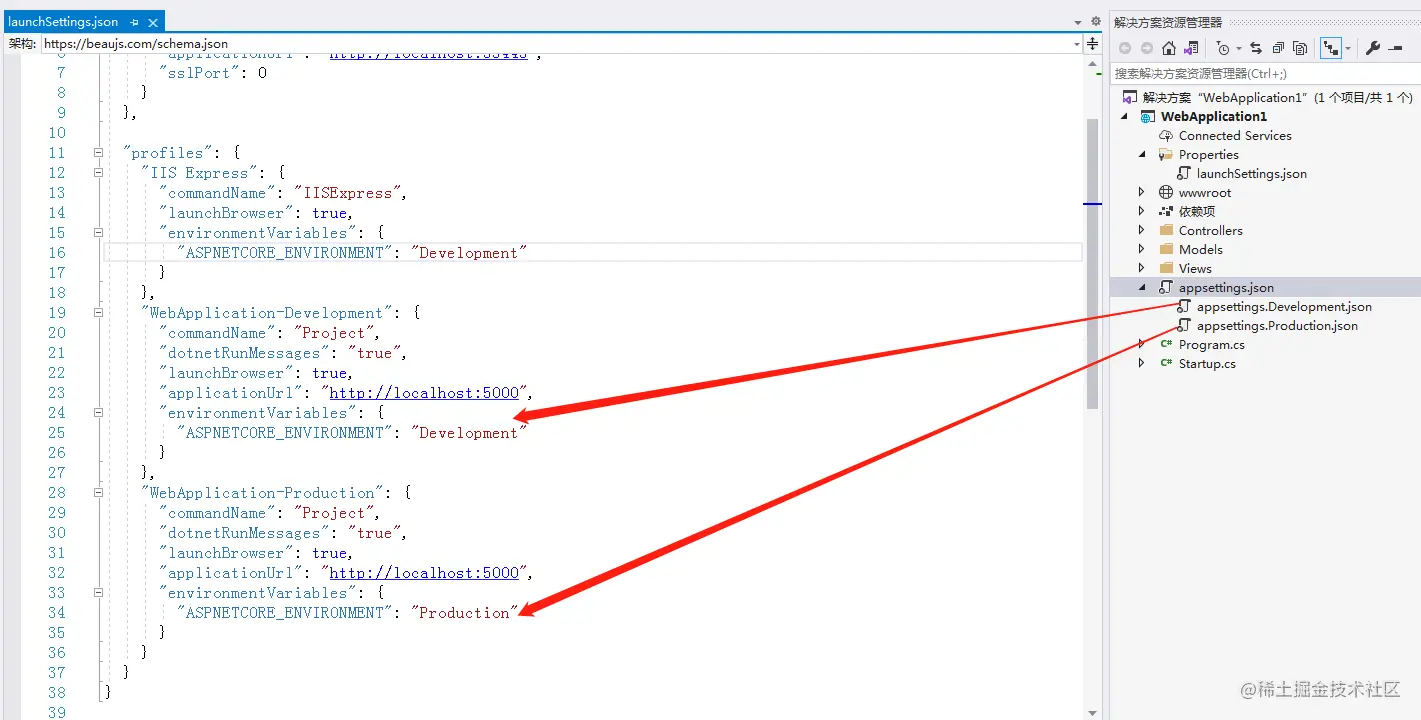
Task: Collapse the profiles code fold on line 11
Action: tap(97, 152)
